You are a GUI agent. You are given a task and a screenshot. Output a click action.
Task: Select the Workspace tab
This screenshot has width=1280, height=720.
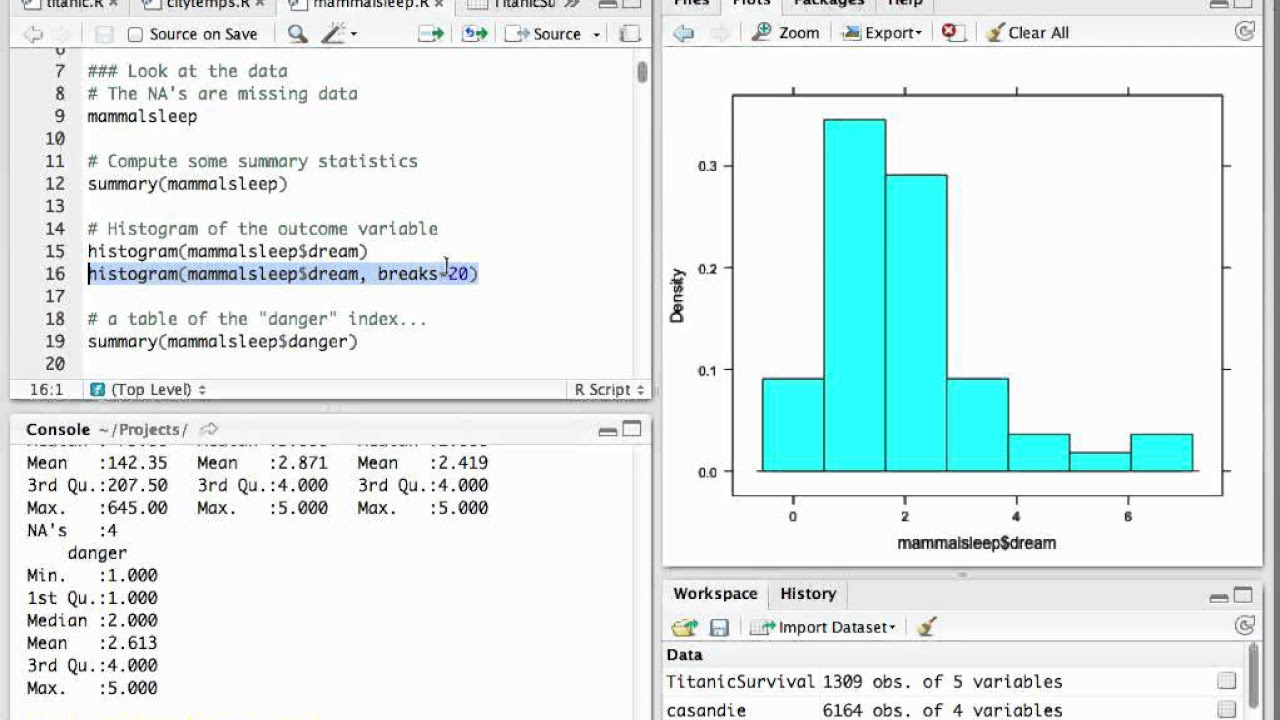[715, 594]
